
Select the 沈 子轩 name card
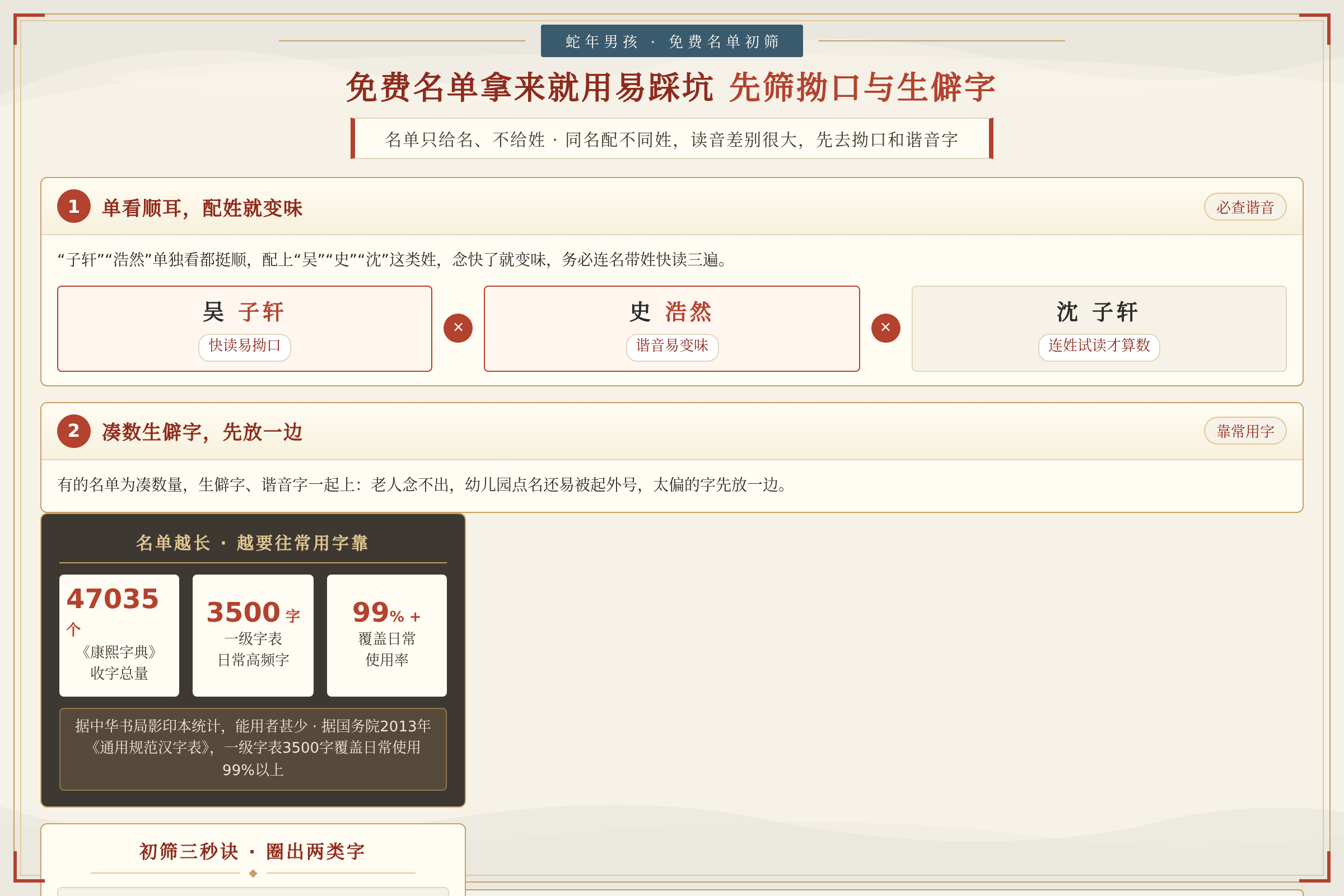[1099, 329]
